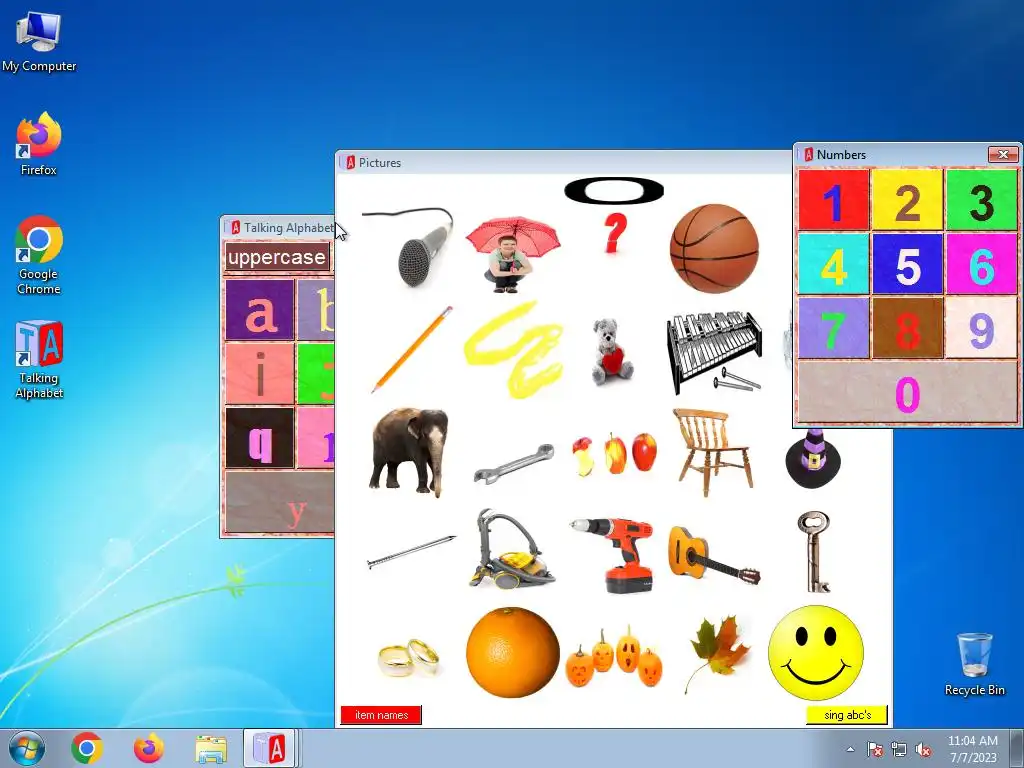Select the My Computer desktop icon
This screenshot has height=768, width=1024.
tap(39, 42)
